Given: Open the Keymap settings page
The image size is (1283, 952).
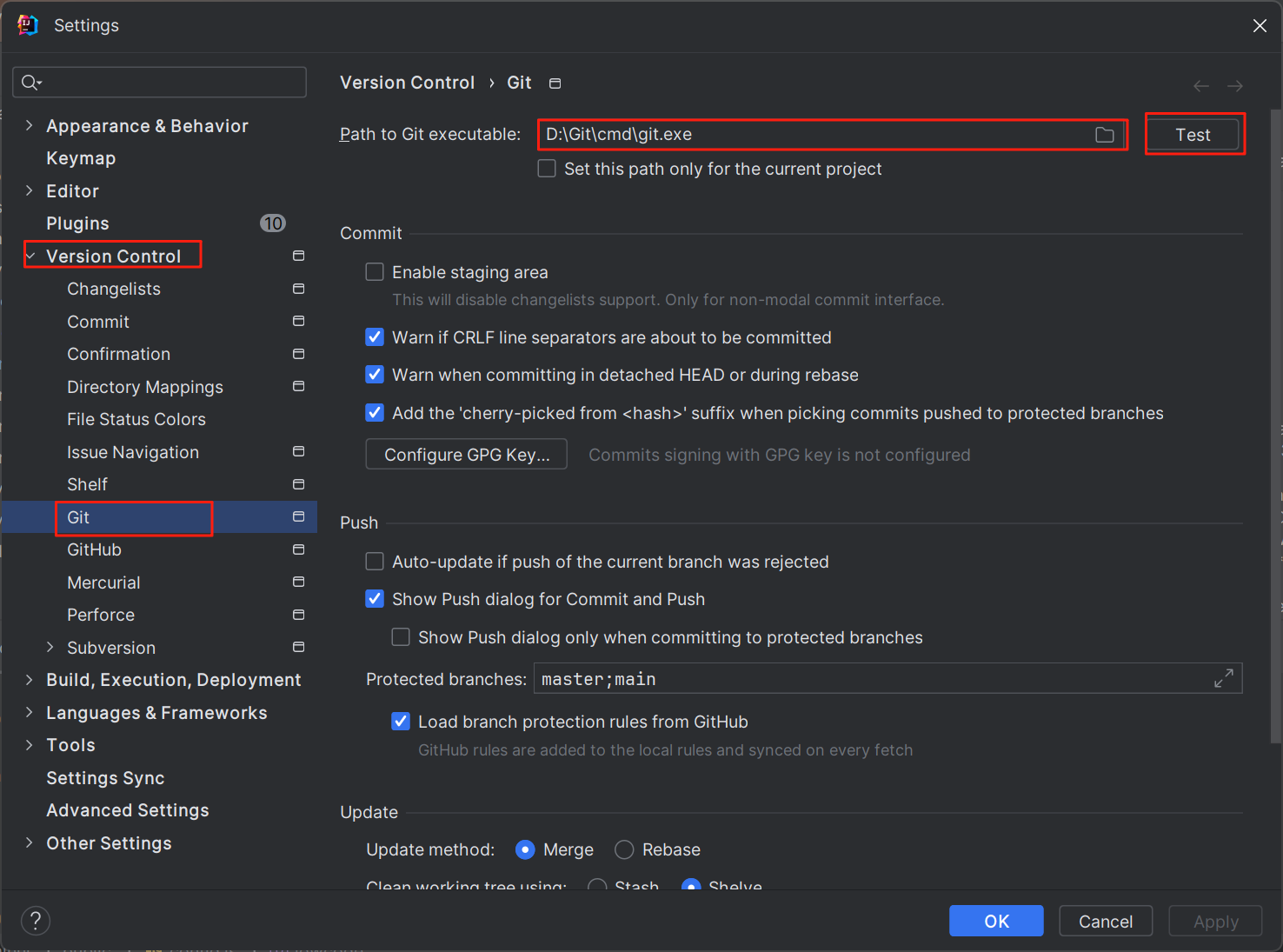Looking at the screenshot, I should 81,158.
